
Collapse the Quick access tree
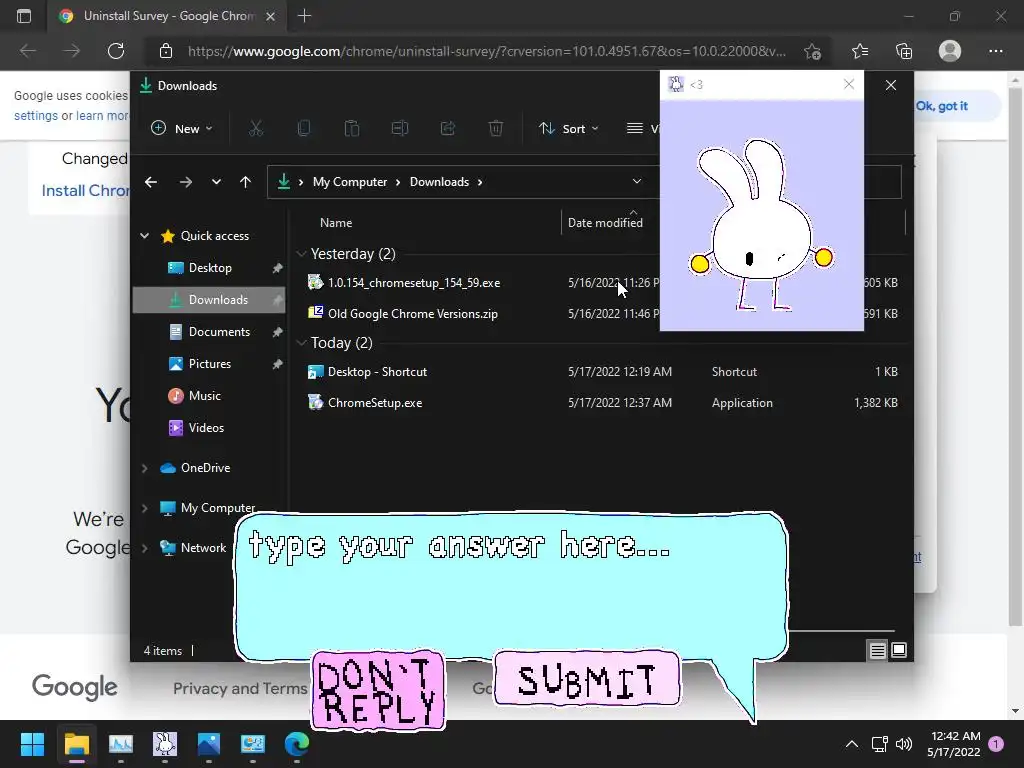click(x=144, y=236)
